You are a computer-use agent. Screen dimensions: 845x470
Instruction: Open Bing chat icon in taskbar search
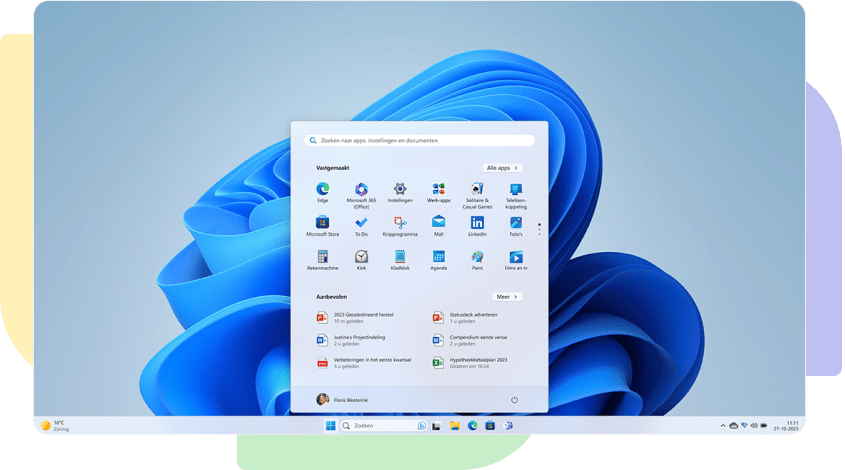click(x=421, y=426)
